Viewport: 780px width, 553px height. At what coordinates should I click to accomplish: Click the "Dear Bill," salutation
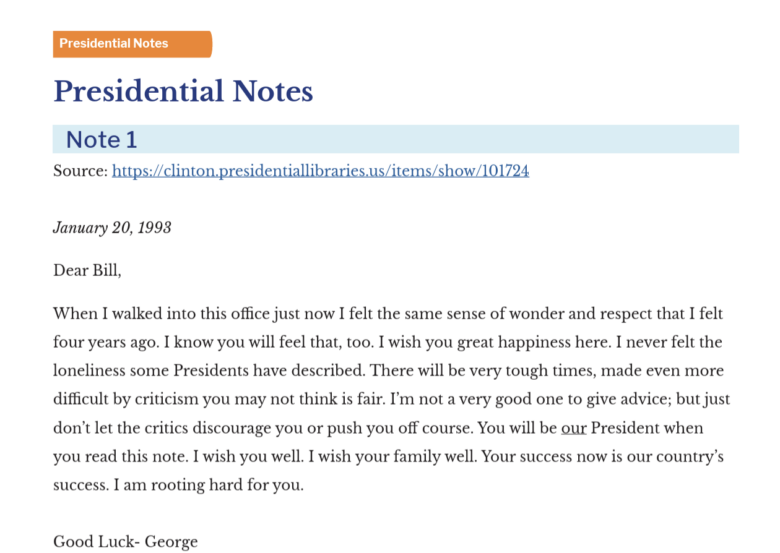[x=87, y=270]
